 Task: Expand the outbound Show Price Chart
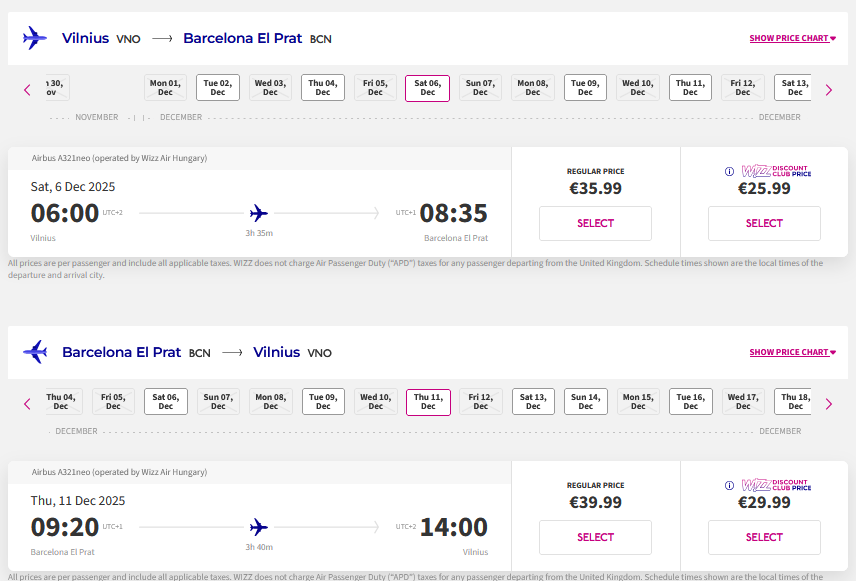tap(792, 39)
